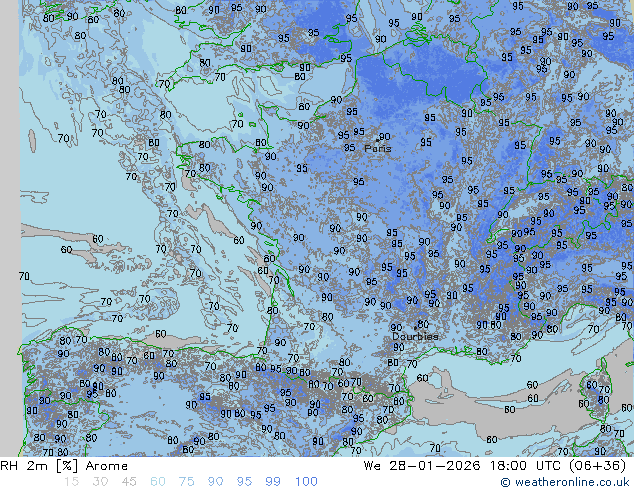Pick the 99 value in legend
This screenshot has height=490, width=634.
pos(274,482)
